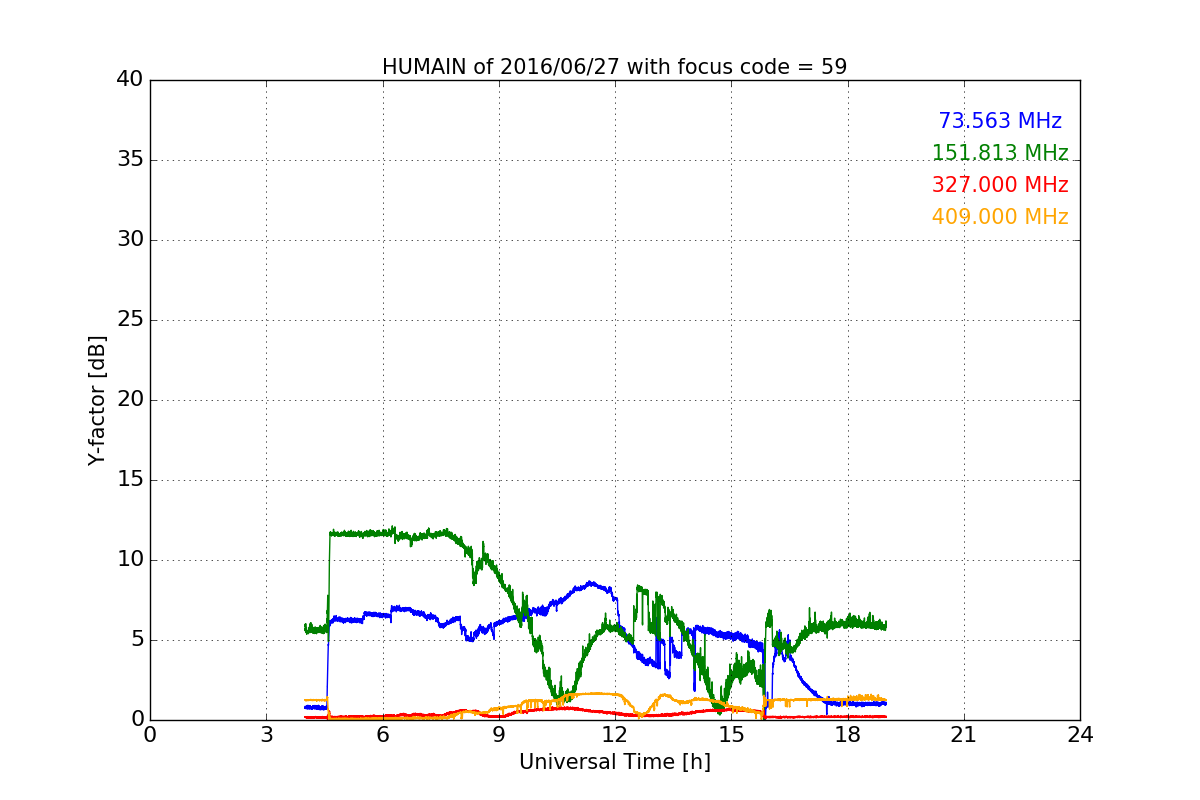Select the 151.813 MHz legend label
Screen dimensions: 1200x800
click(x=1000, y=153)
